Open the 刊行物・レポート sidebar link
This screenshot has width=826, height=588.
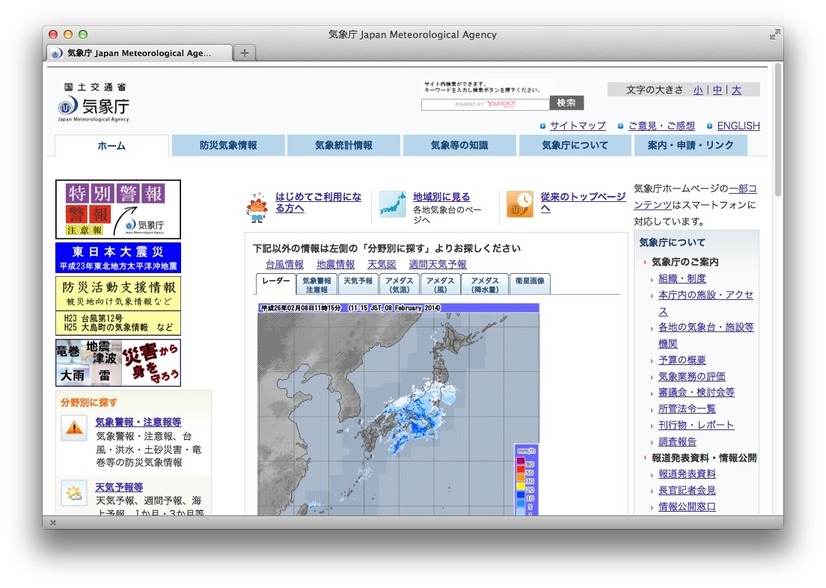point(696,425)
